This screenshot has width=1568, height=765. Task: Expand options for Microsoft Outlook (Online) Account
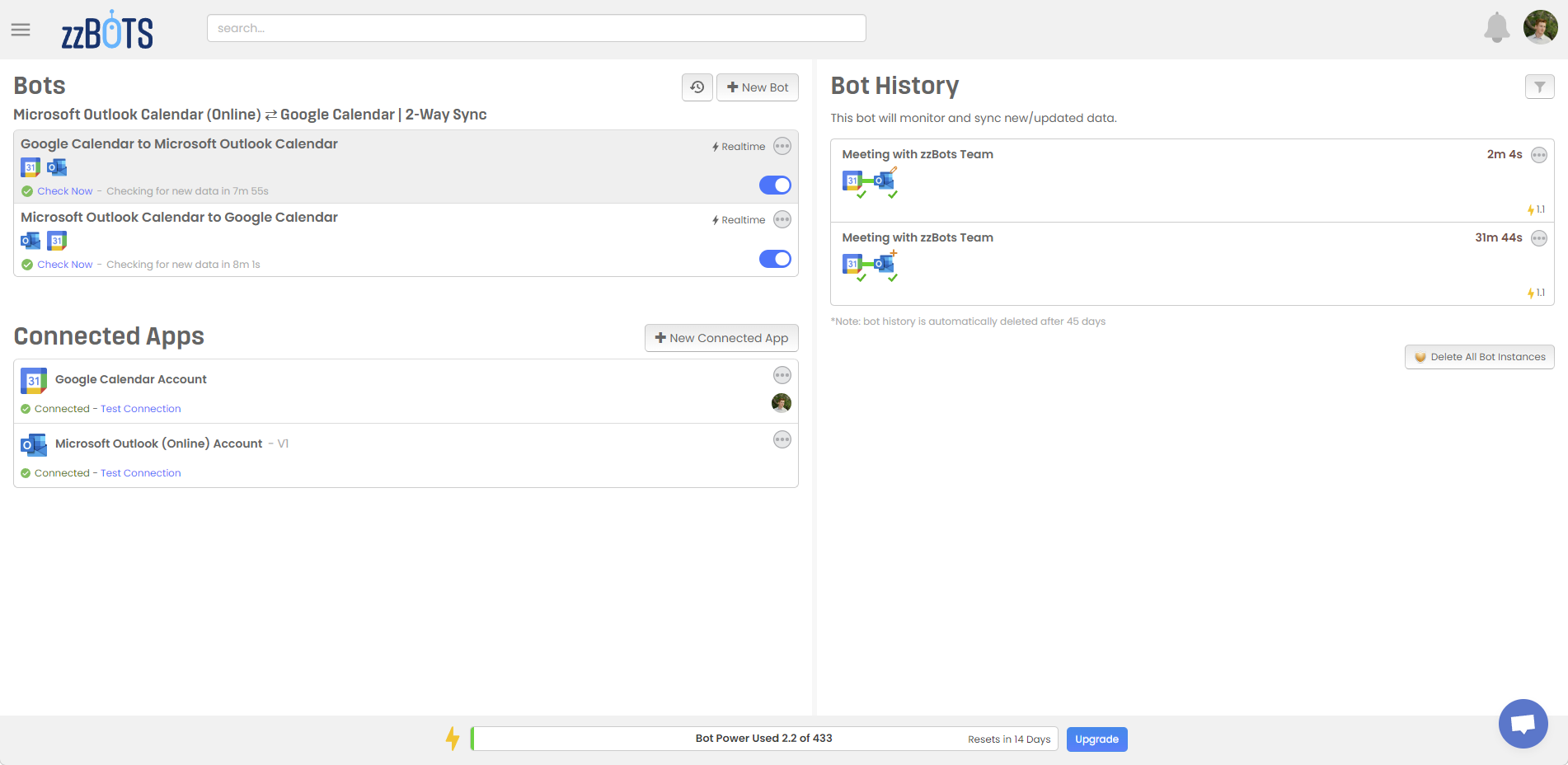(x=782, y=440)
